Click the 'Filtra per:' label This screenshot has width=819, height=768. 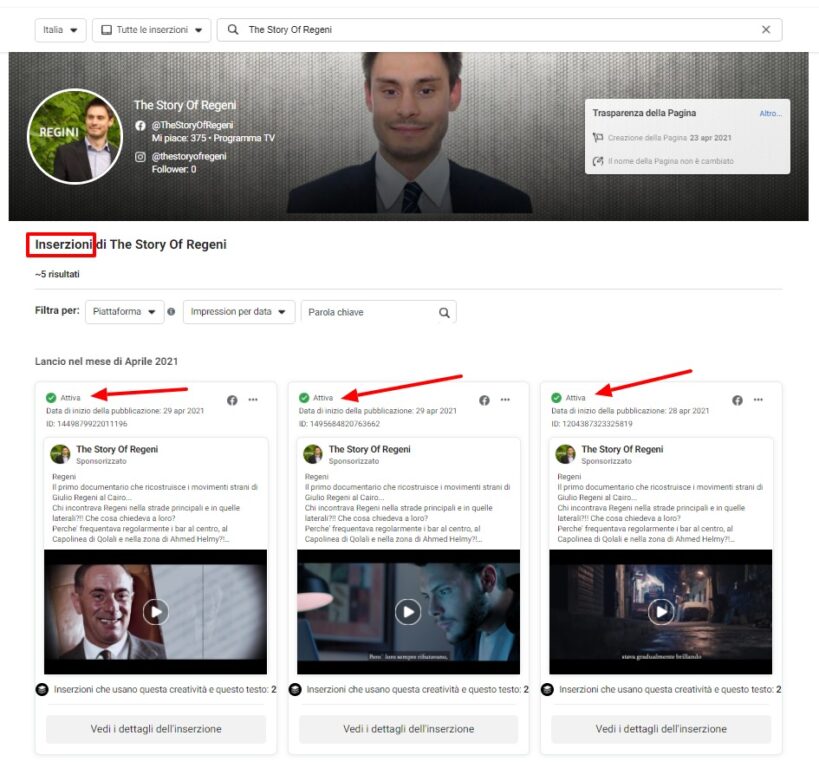pyautogui.click(x=57, y=311)
